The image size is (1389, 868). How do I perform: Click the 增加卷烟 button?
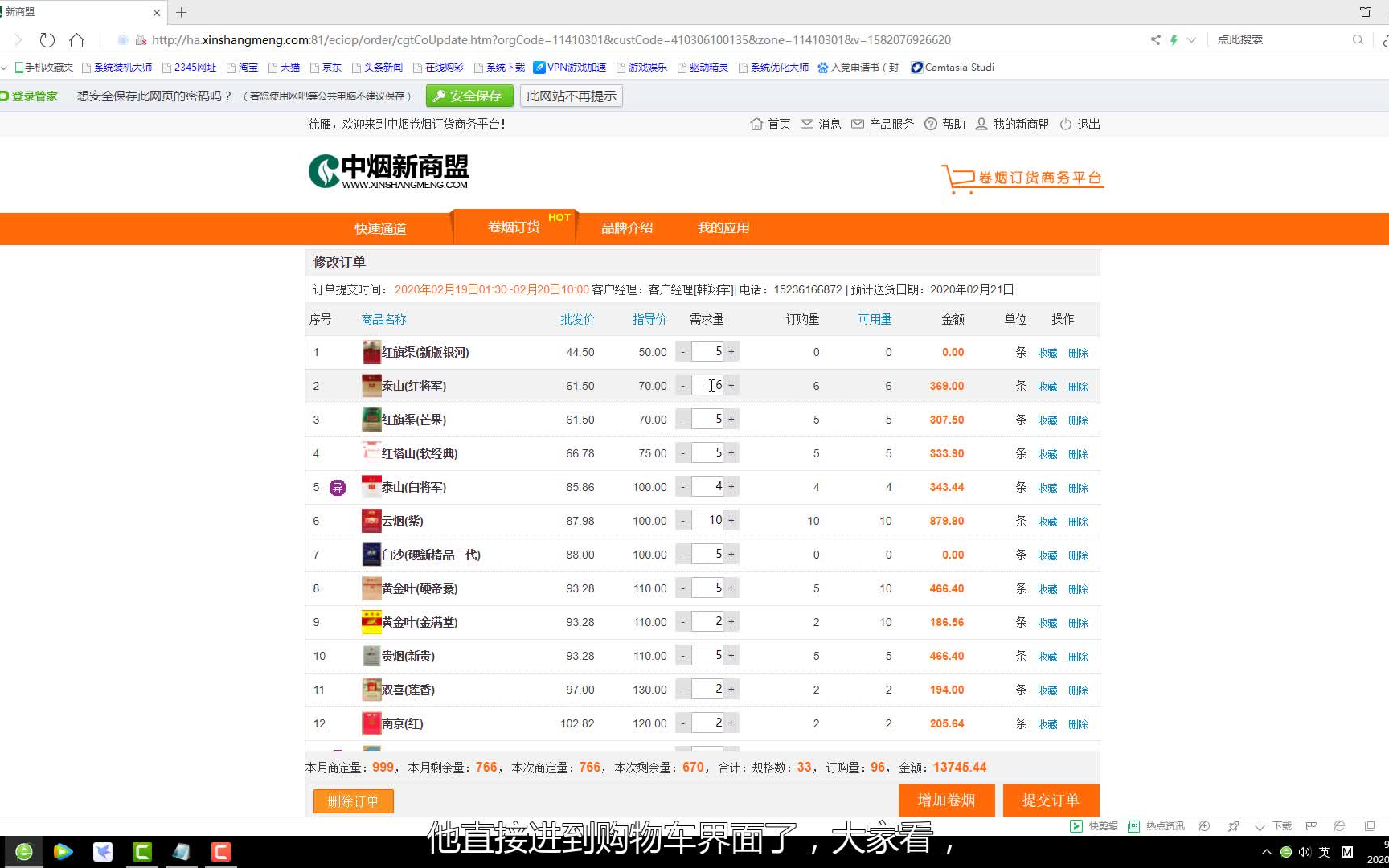(946, 800)
